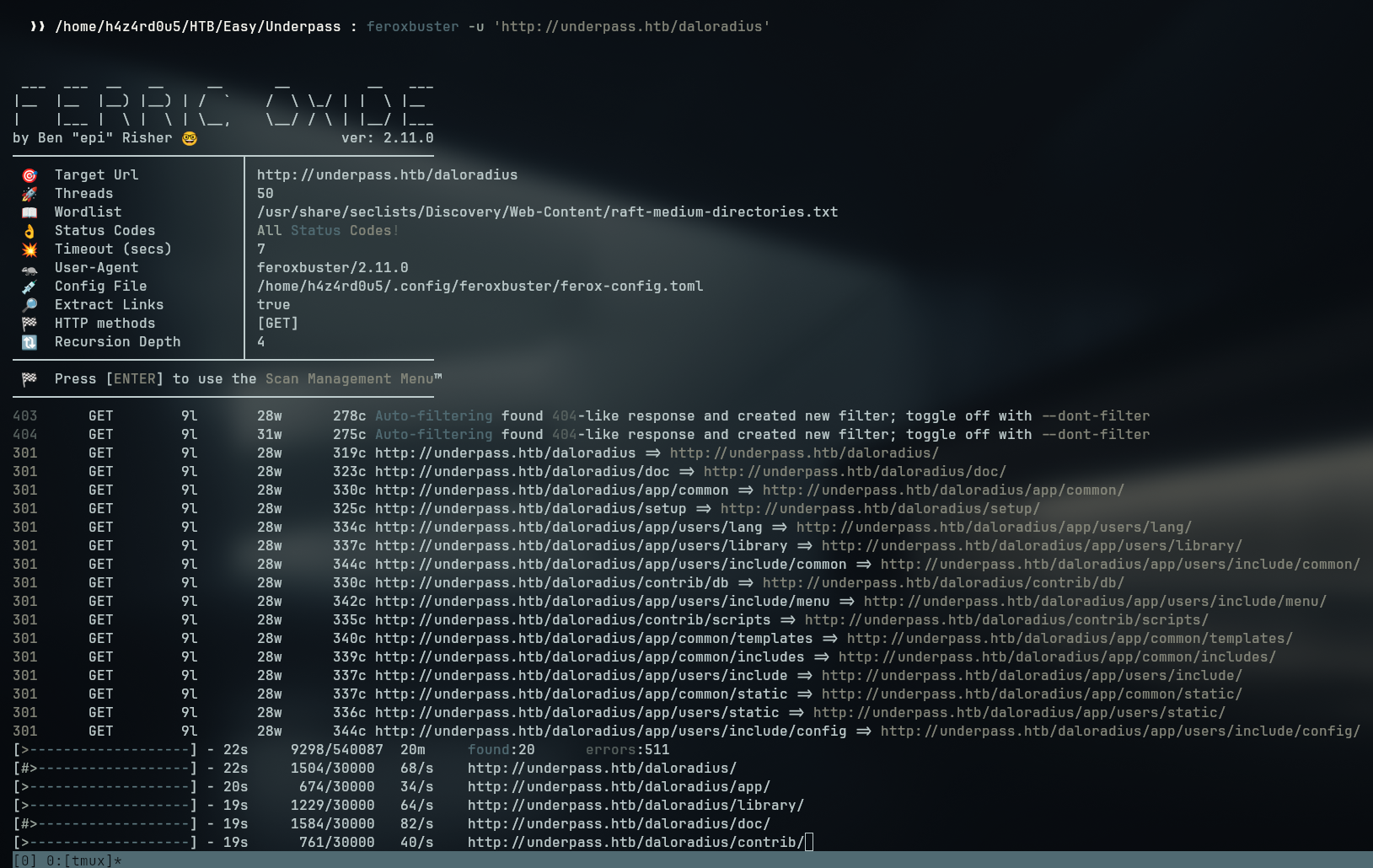
Task: Click the magnifier icon beside Extract Links
Action: [29, 305]
